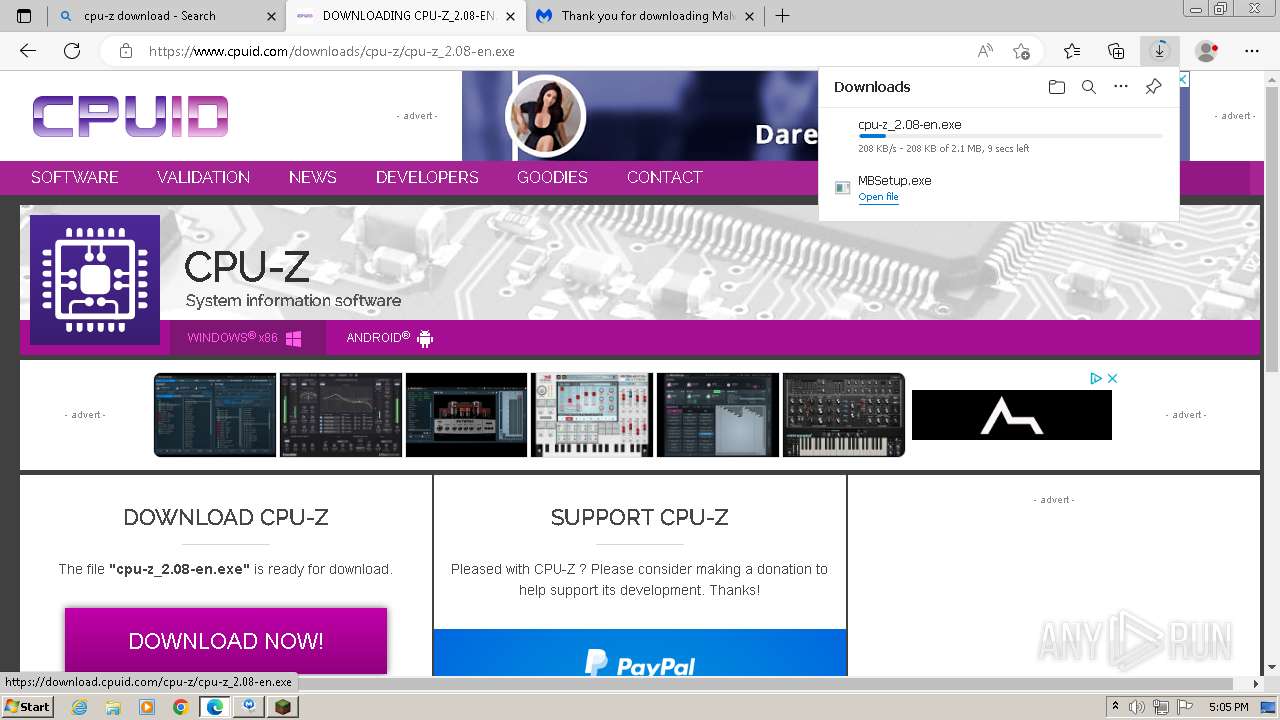Click the browser back arrow
The height and width of the screenshot is (720, 1280).
tap(28, 51)
